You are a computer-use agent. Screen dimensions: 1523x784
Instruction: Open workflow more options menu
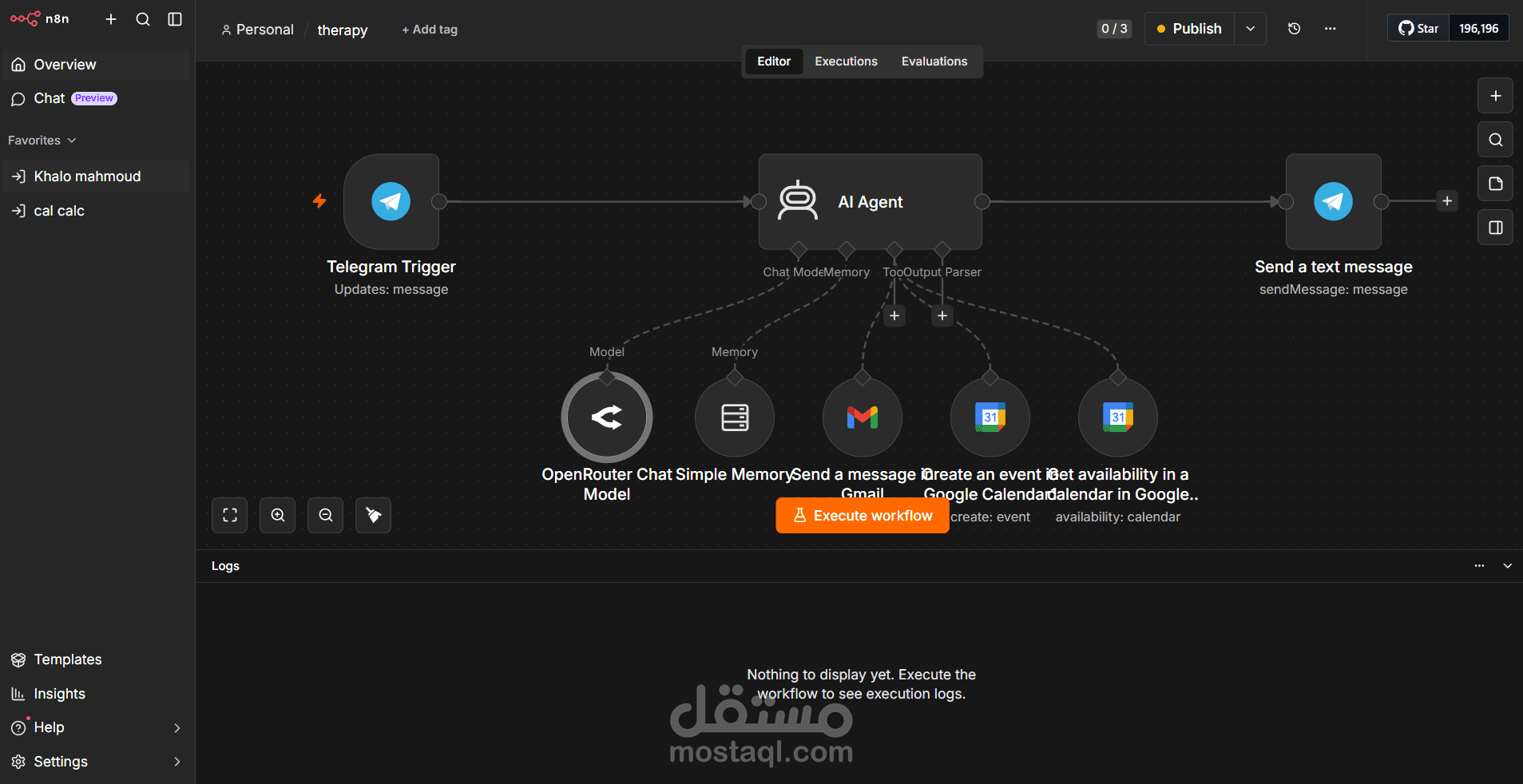[x=1331, y=29]
